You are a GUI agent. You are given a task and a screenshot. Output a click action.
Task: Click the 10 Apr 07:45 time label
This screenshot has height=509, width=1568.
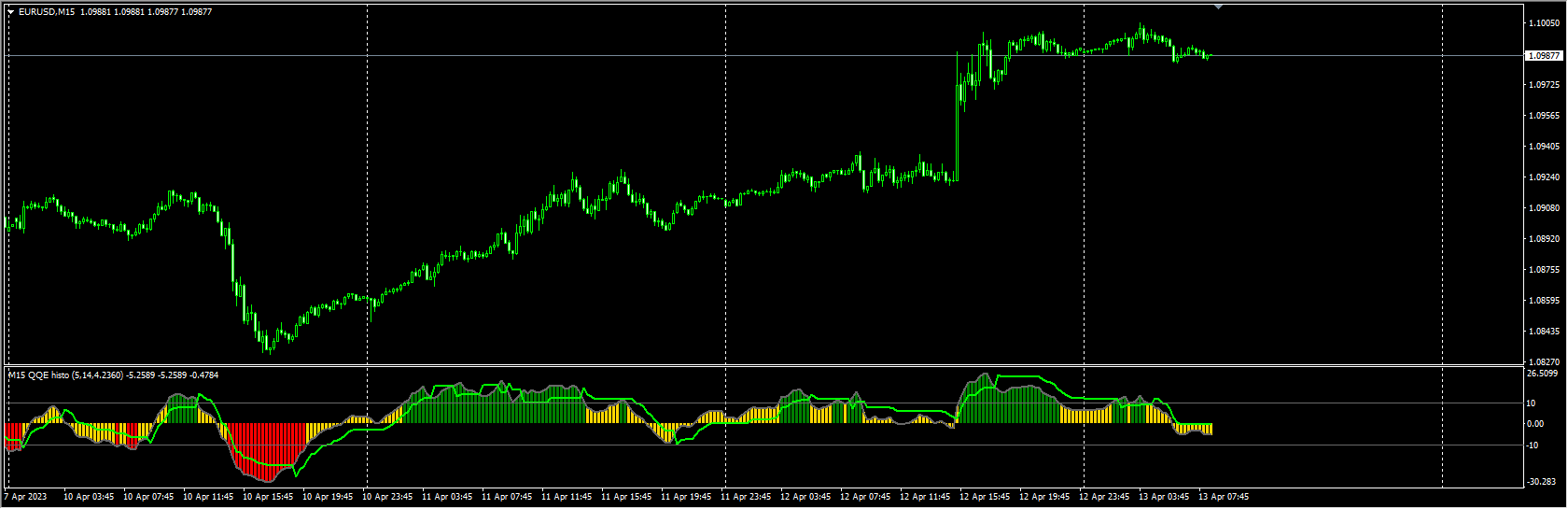tap(148, 497)
